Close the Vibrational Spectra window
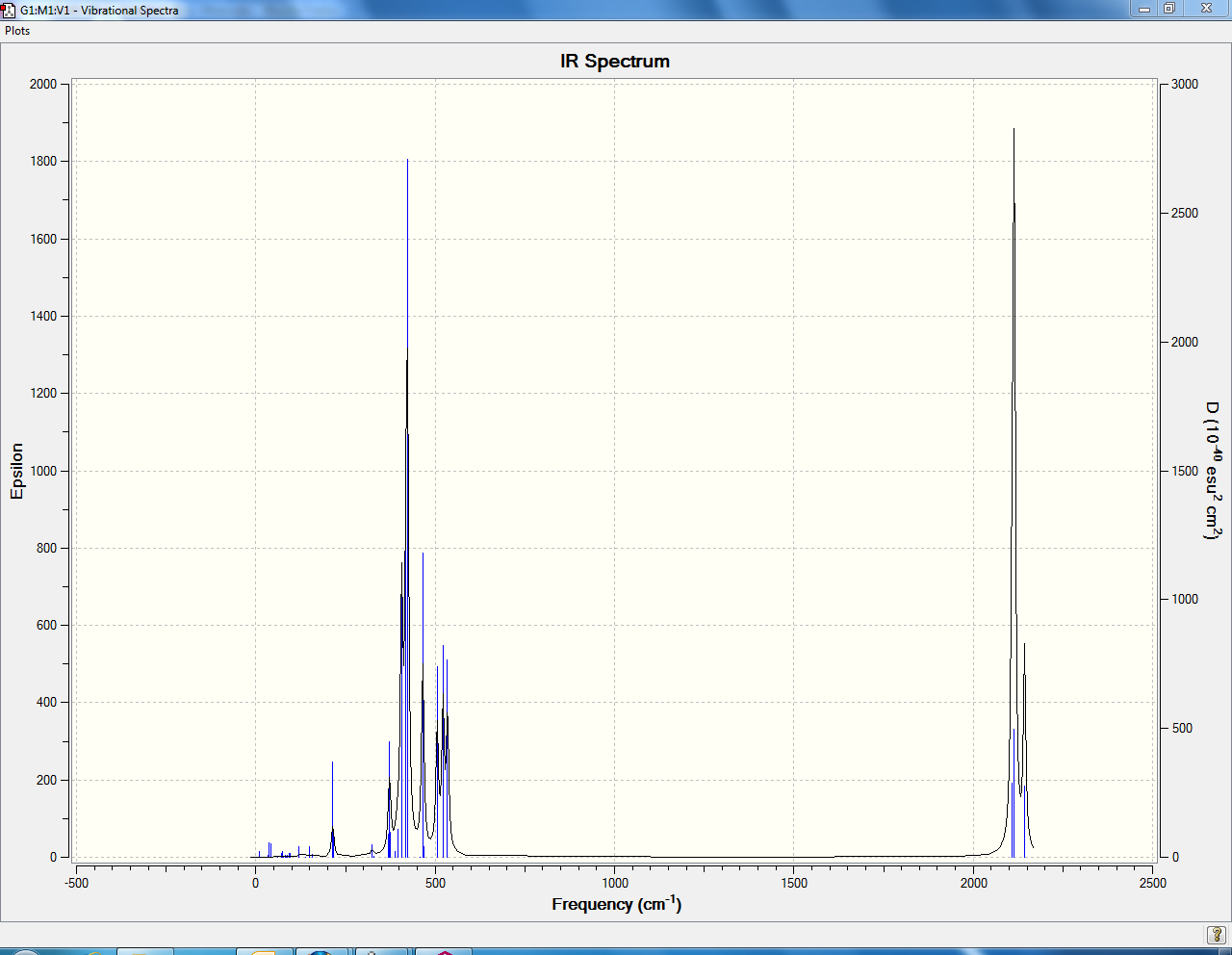The image size is (1232, 955). click(x=1206, y=9)
